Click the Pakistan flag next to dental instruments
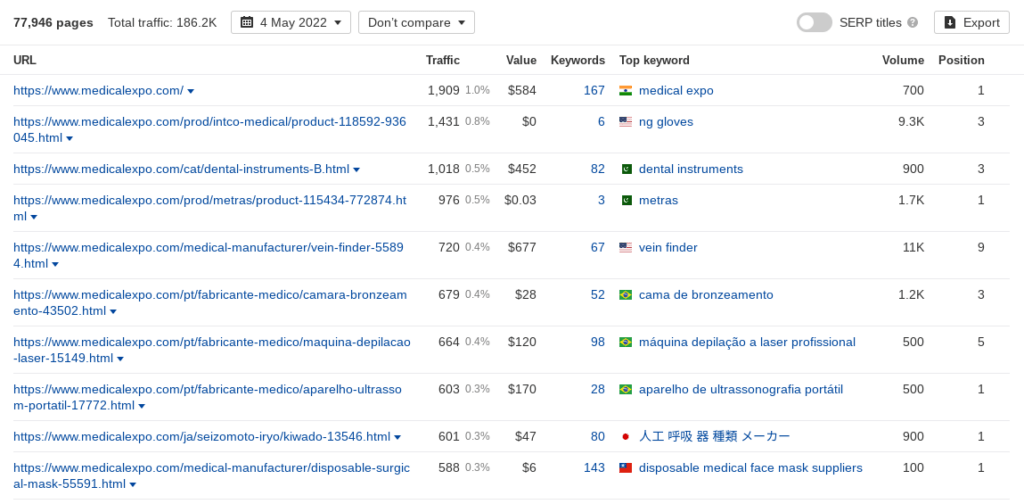Viewport: 1024px width, 504px height. tap(626, 169)
